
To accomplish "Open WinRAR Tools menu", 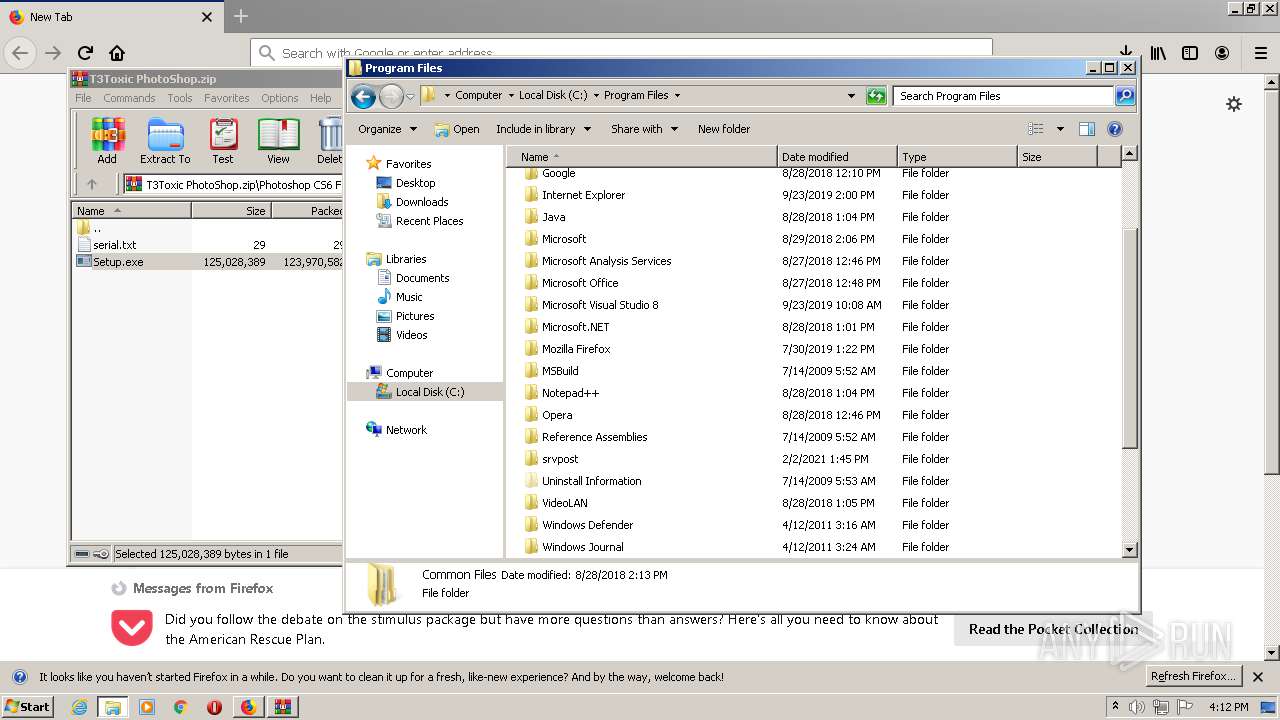I will coord(180,98).
